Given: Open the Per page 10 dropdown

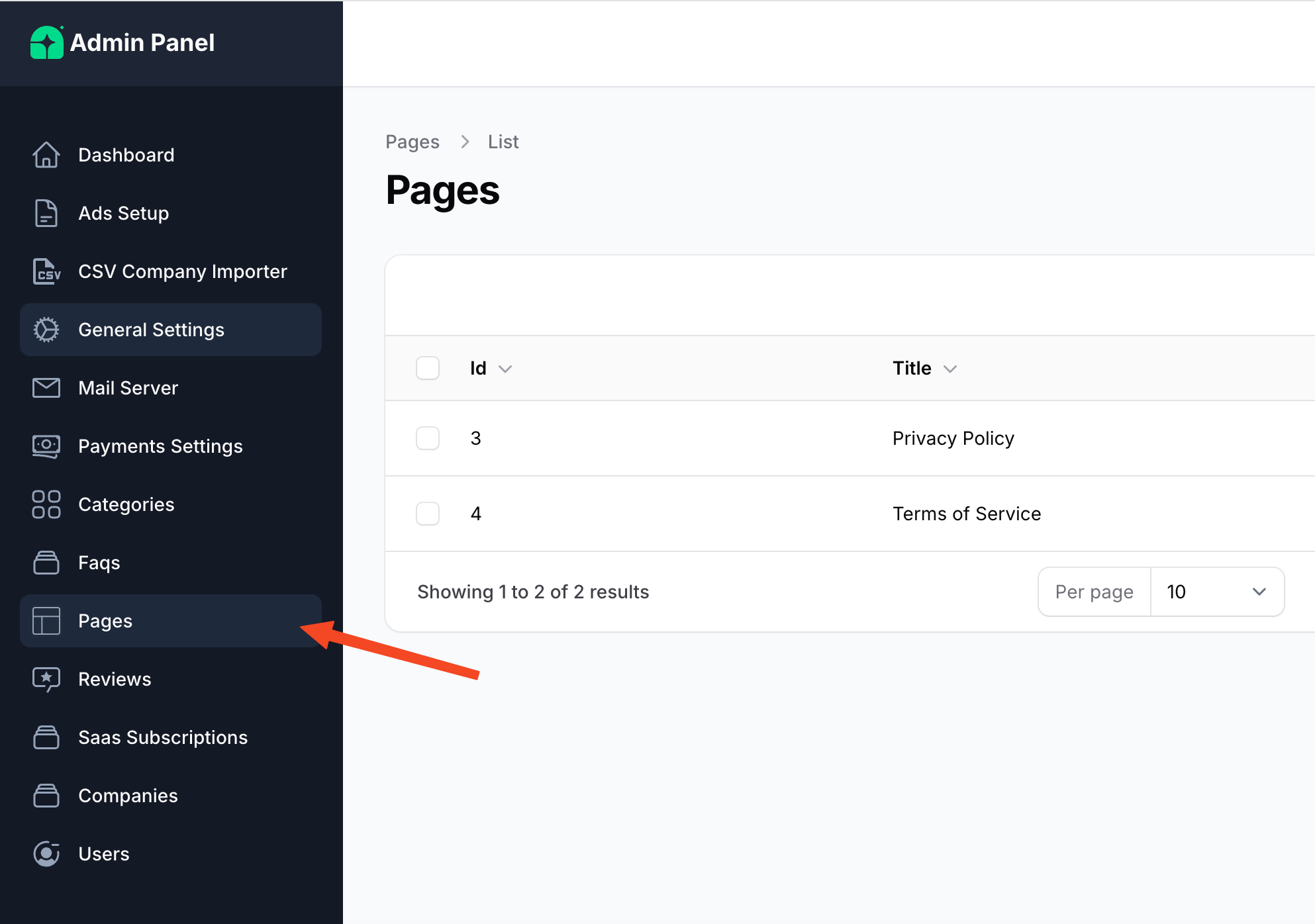Looking at the screenshot, I should click(x=1217, y=592).
